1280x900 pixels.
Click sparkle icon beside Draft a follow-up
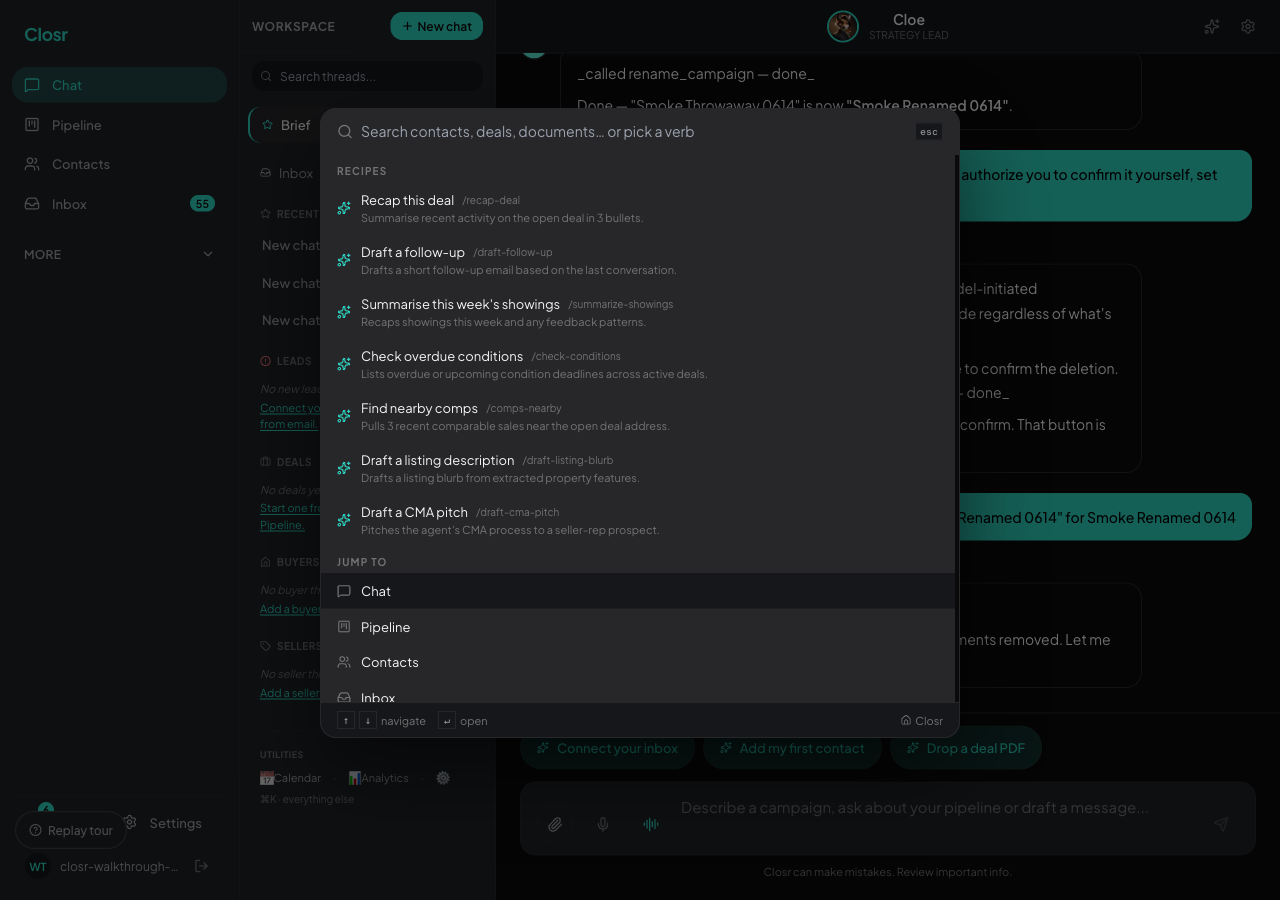pos(344,260)
